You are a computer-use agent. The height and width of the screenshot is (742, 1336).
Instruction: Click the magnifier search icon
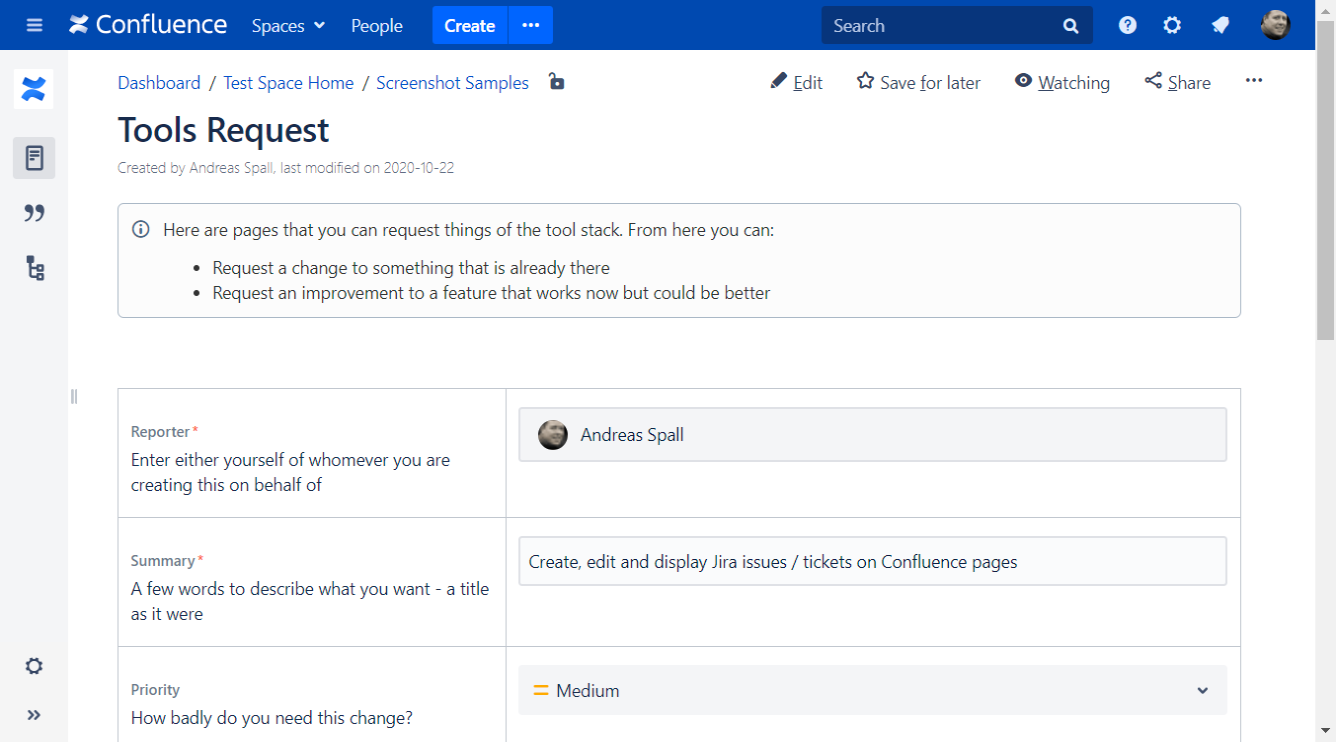[x=1071, y=26]
